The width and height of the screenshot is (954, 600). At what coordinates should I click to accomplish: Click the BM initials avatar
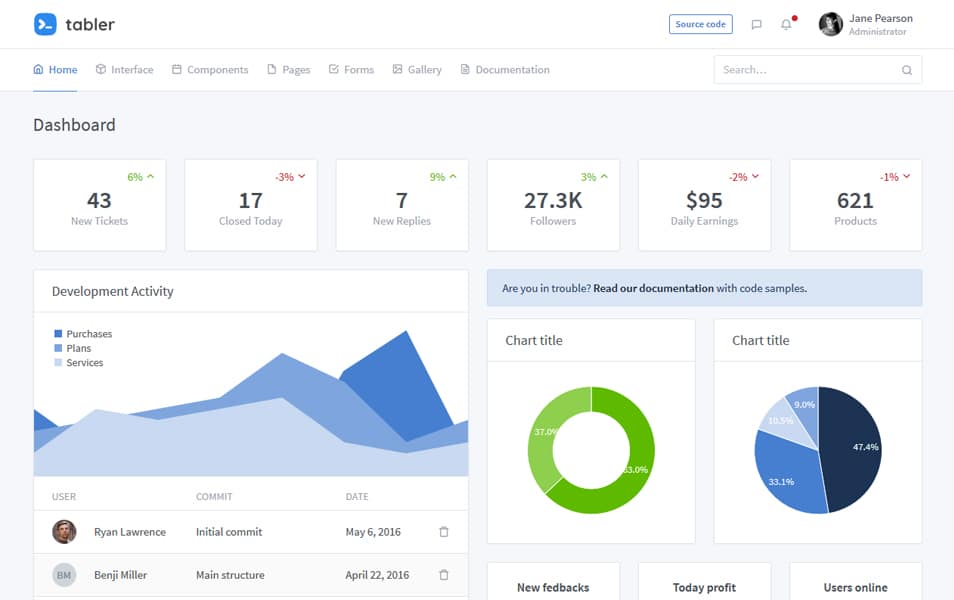coord(64,575)
